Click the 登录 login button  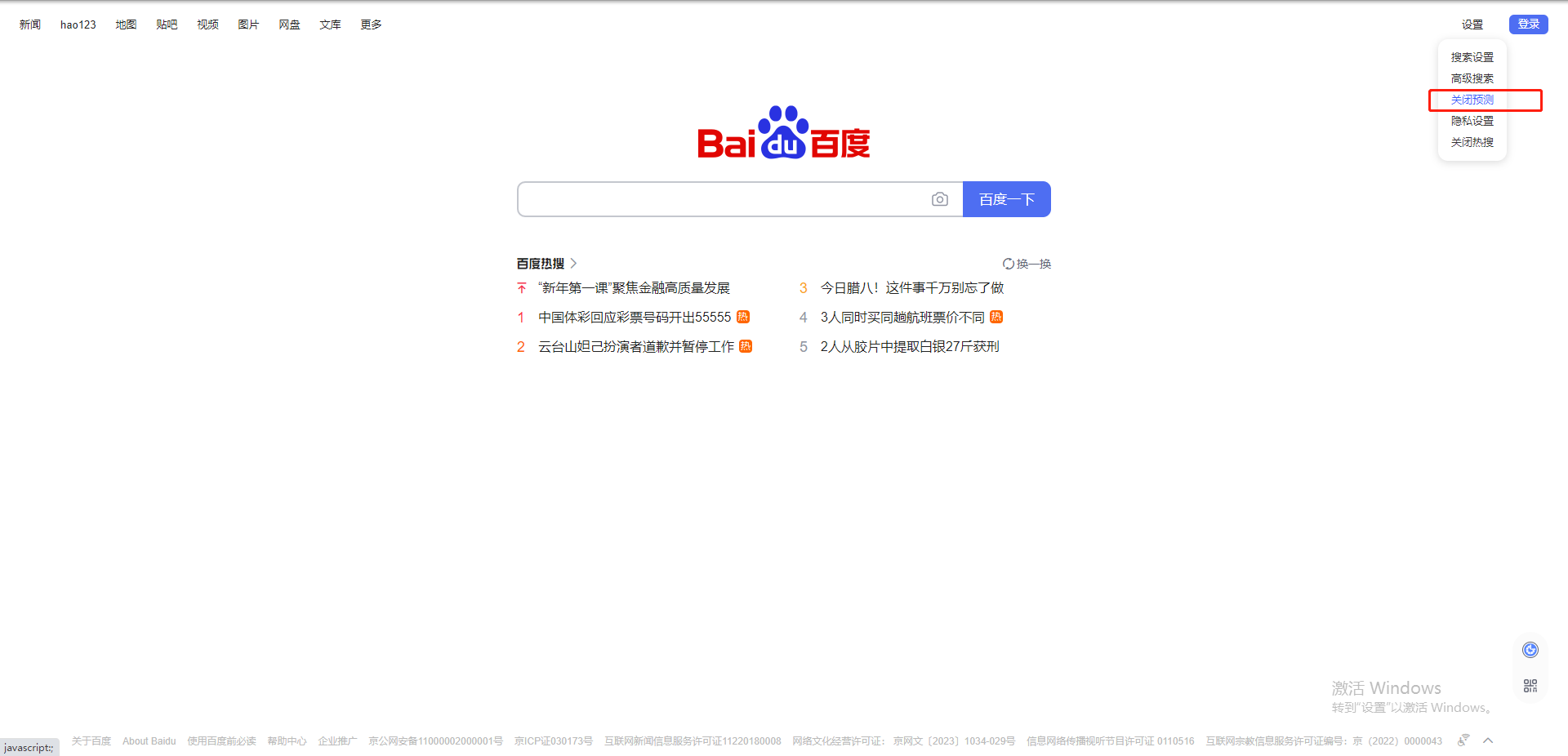coord(1529,24)
